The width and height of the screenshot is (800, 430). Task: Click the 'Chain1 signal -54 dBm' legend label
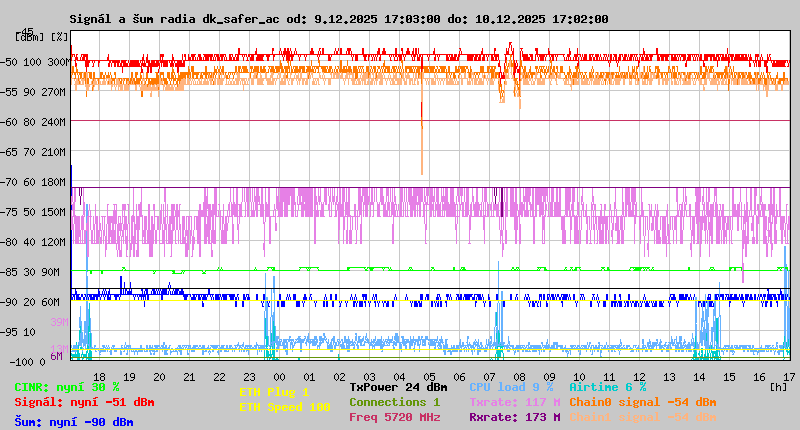coord(643,417)
